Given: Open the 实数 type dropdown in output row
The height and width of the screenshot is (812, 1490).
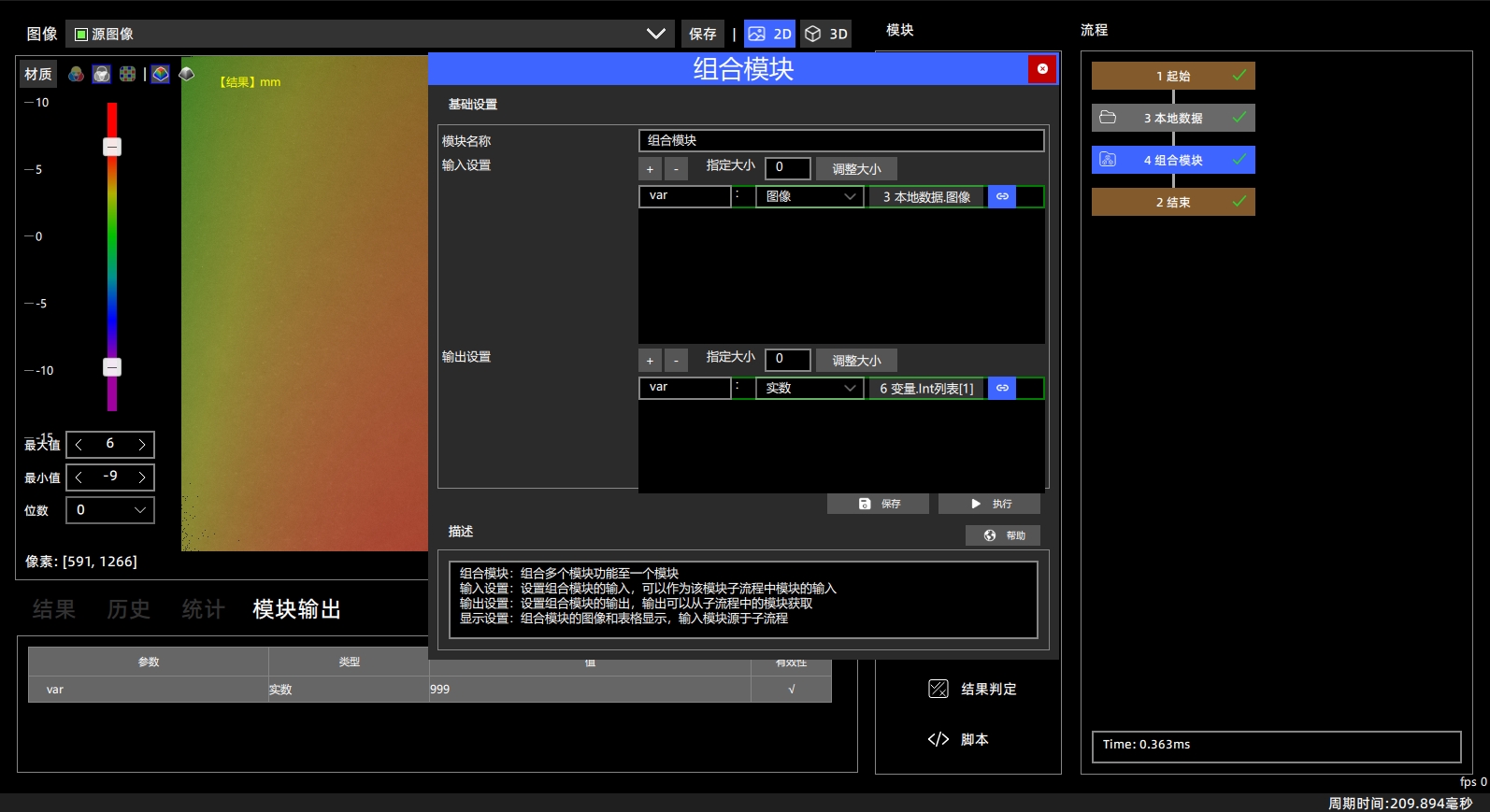Looking at the screenshot, I should point(809,388).
